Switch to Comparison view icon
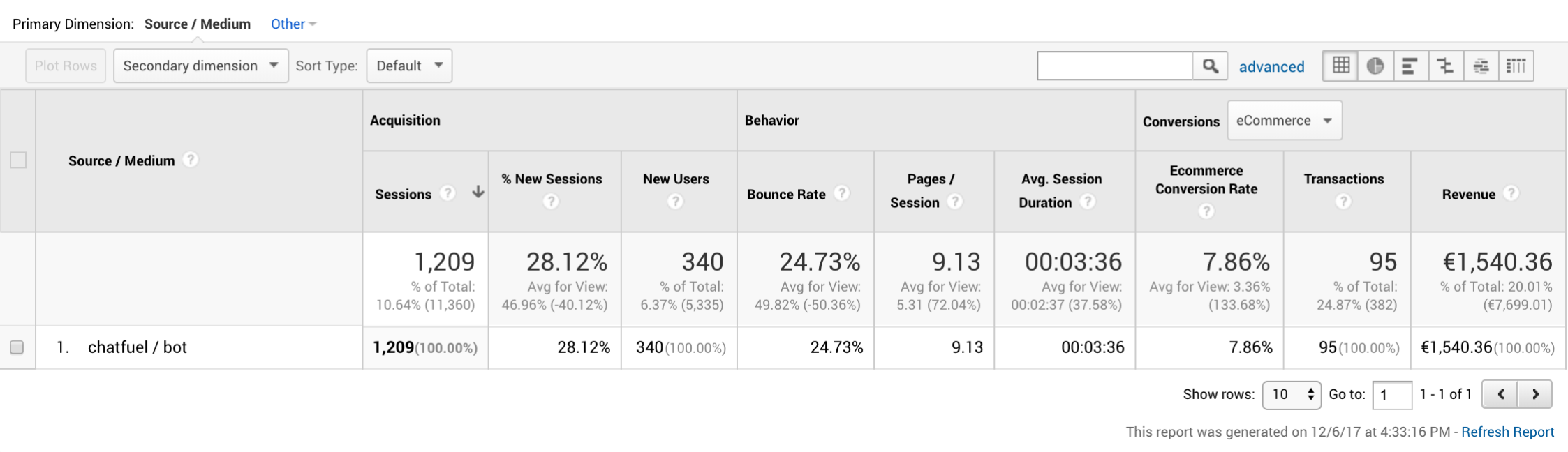Image resolution: width=1568 pixels, height=452 pixels. tap(1445, 66)
